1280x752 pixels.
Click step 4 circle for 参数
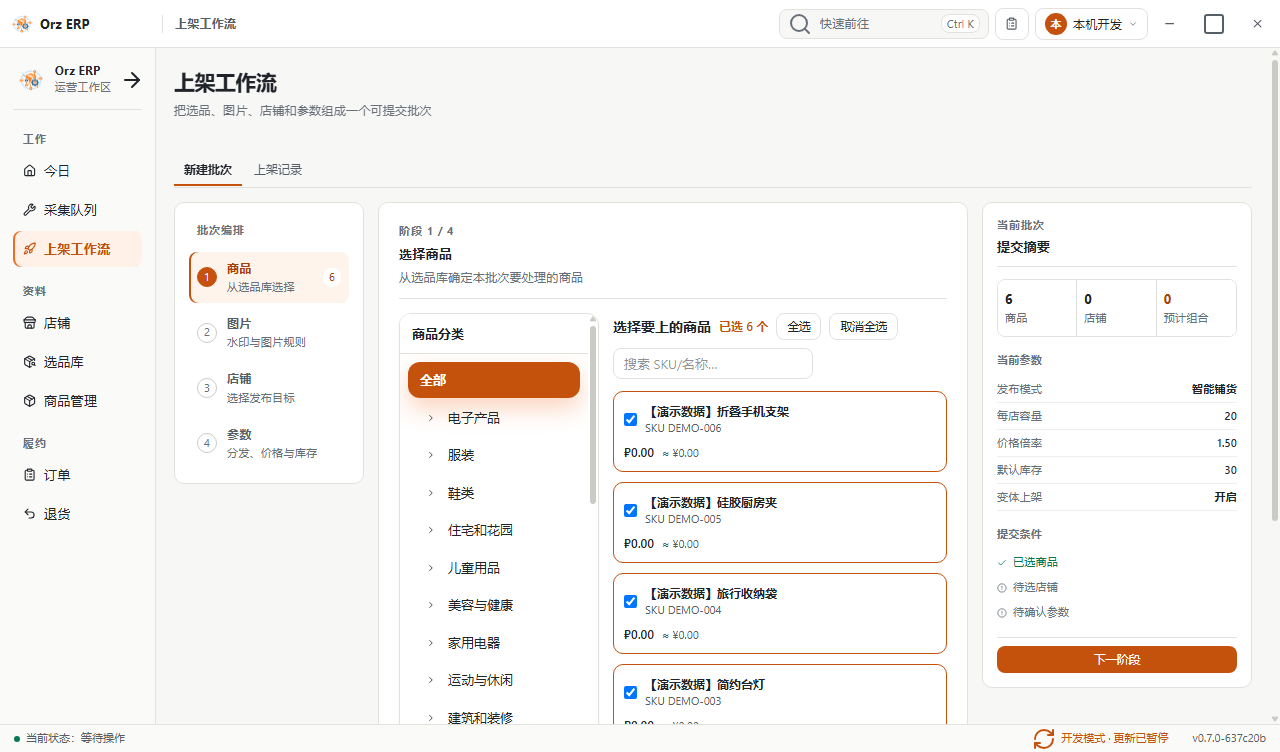tap(207, 443)
